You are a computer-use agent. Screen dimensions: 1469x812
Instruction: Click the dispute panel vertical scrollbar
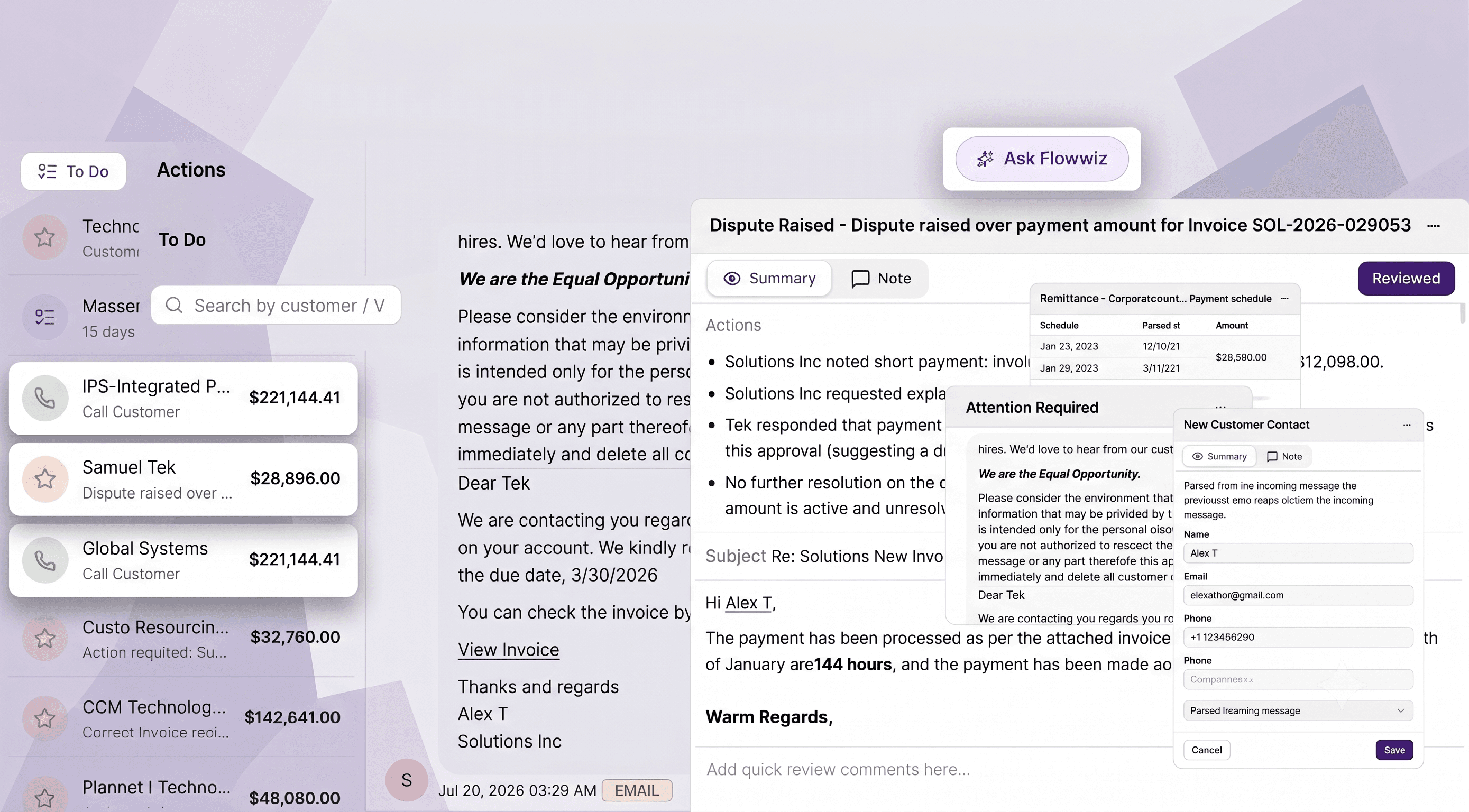coord(1463,313)
